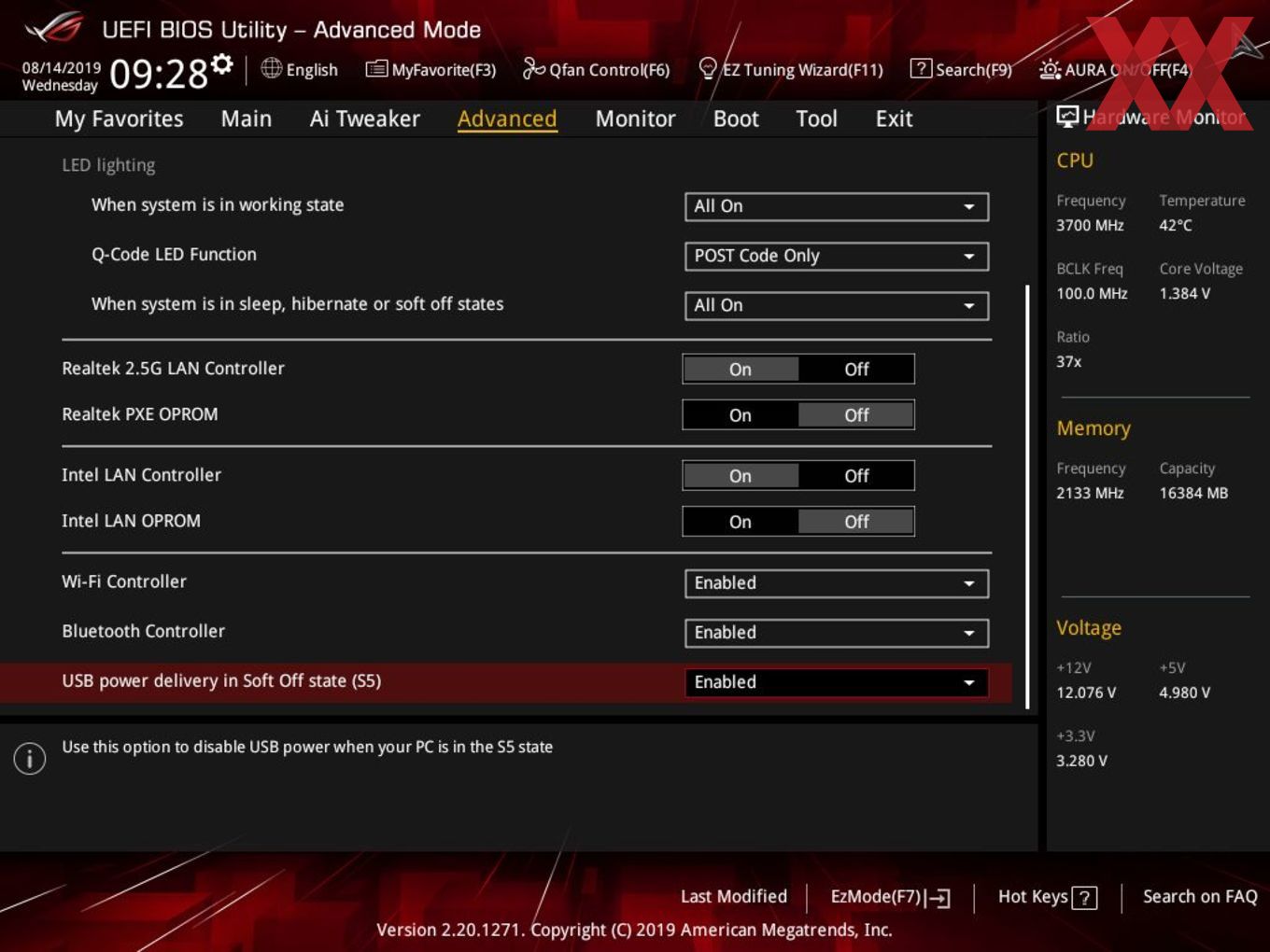The image size is (1270, 952).
Task: Switch to the Ai Tweaker tab
Action: click(365, 119)
